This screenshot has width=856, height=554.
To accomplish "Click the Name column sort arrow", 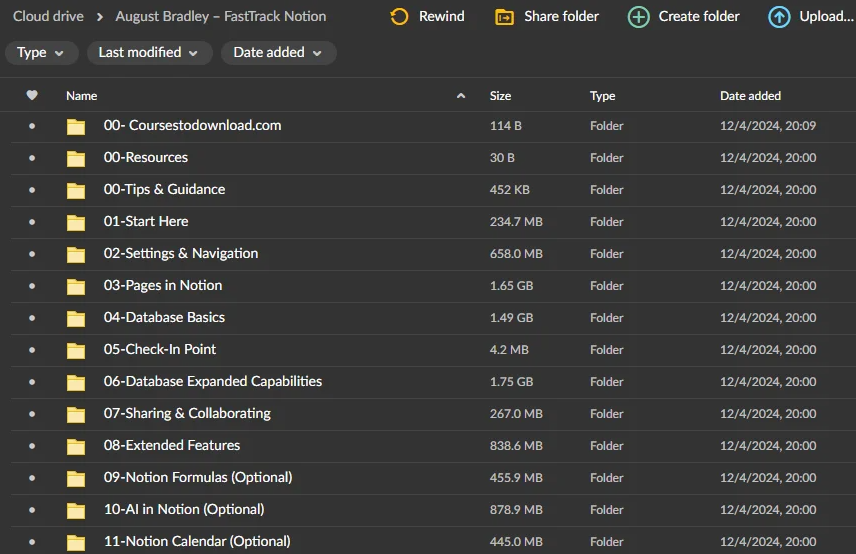I will coord(461,96).
